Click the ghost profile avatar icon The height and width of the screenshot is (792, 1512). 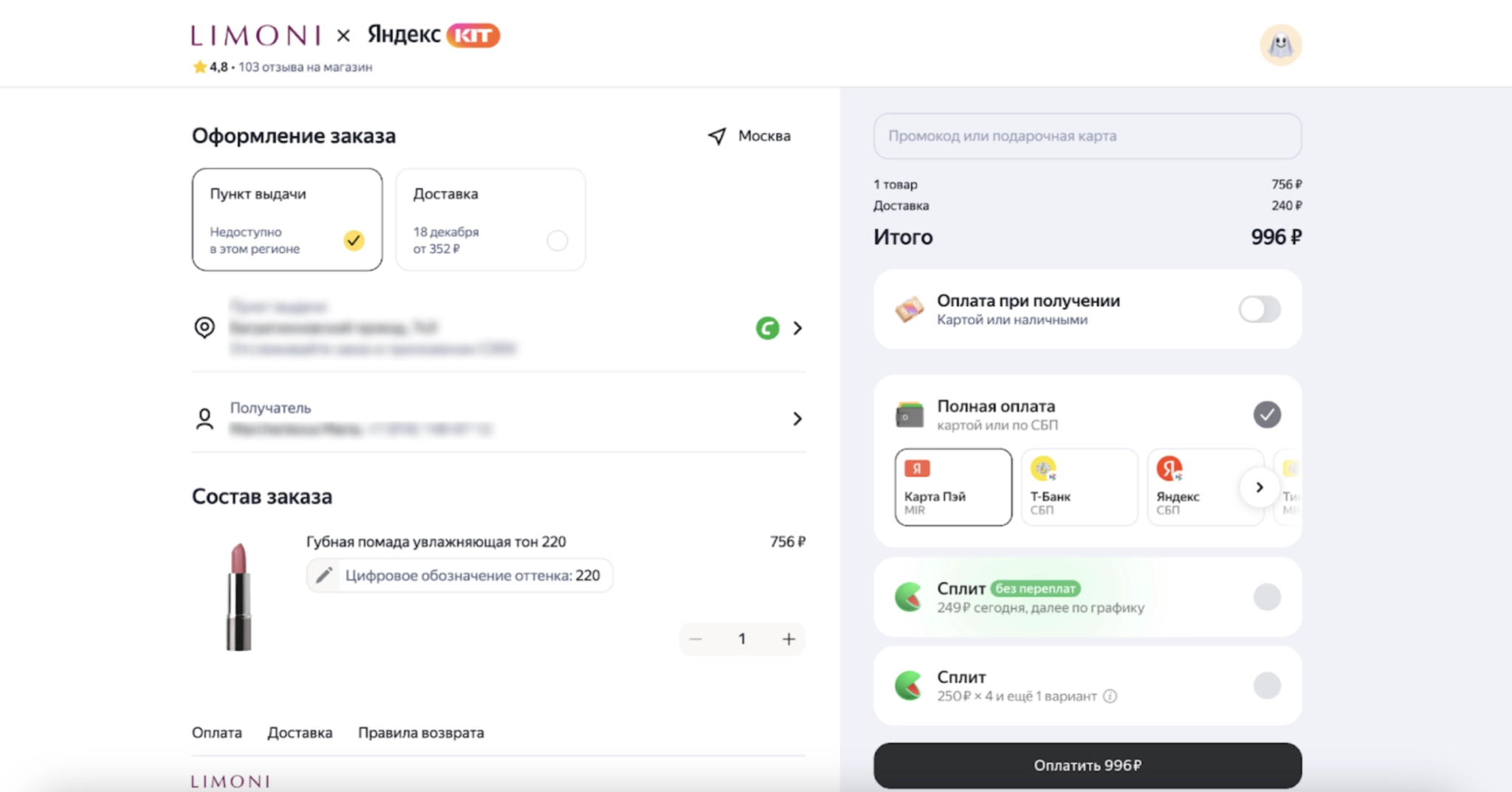coord(1280,45)
